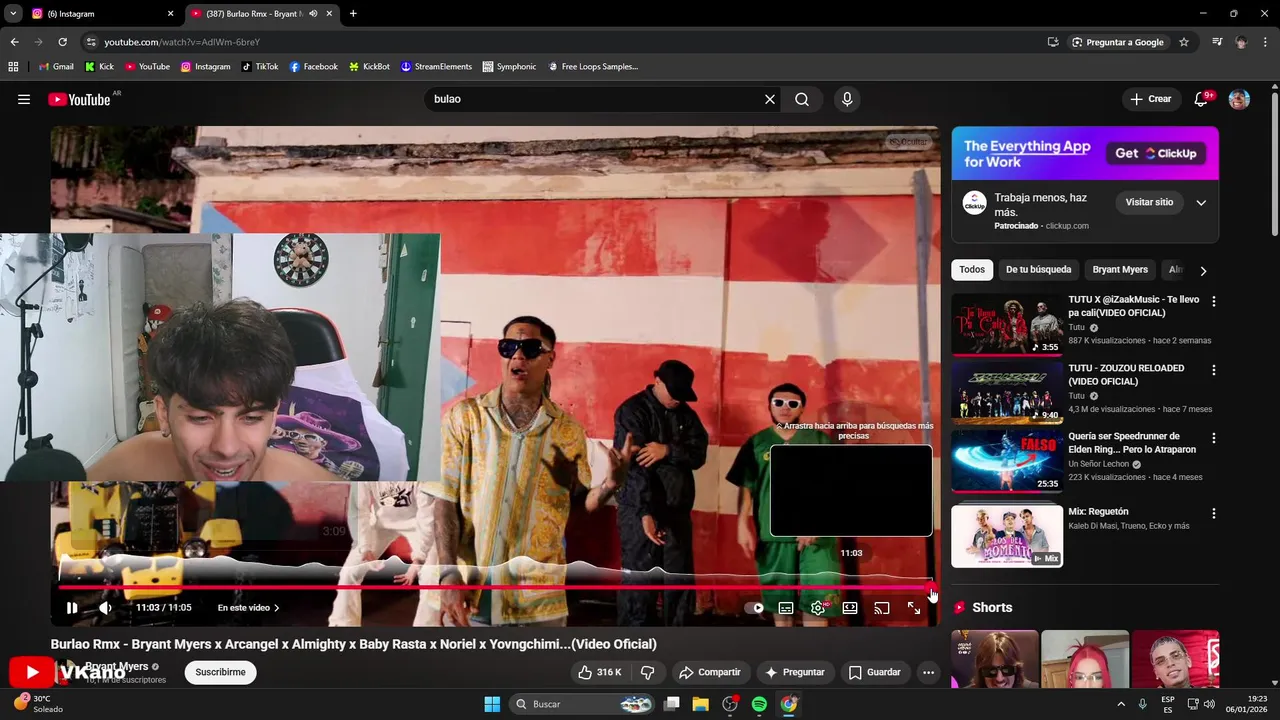Open Spotify from the taskbar
Image resolution: width=1280 pixels, height=720 pixels.
click(x=759, y=704)
